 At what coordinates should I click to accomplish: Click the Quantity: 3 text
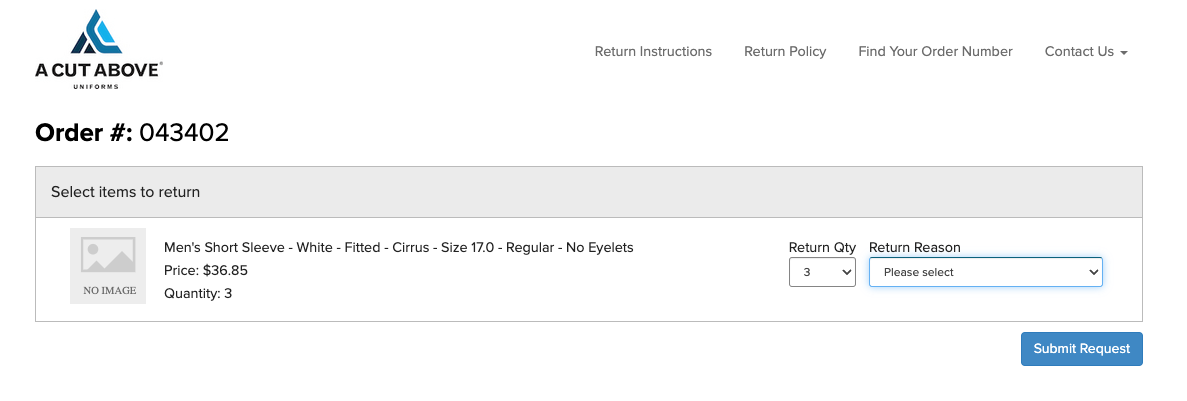click(x=198, y=294)
